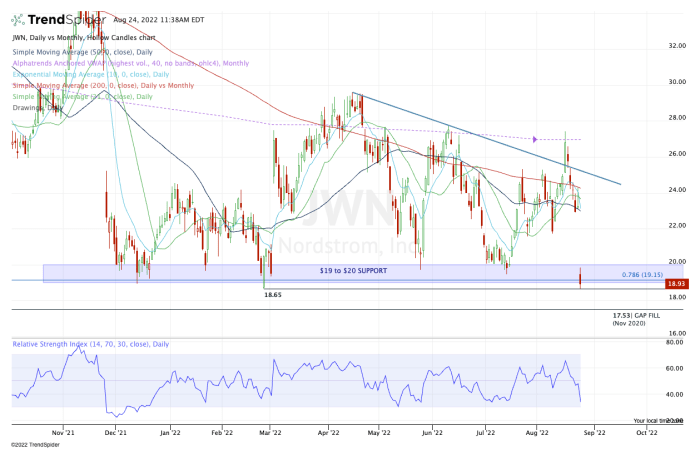Screen dimensions: 700x450
Task: Click the 20.00 price axis label
Action: 677,262
